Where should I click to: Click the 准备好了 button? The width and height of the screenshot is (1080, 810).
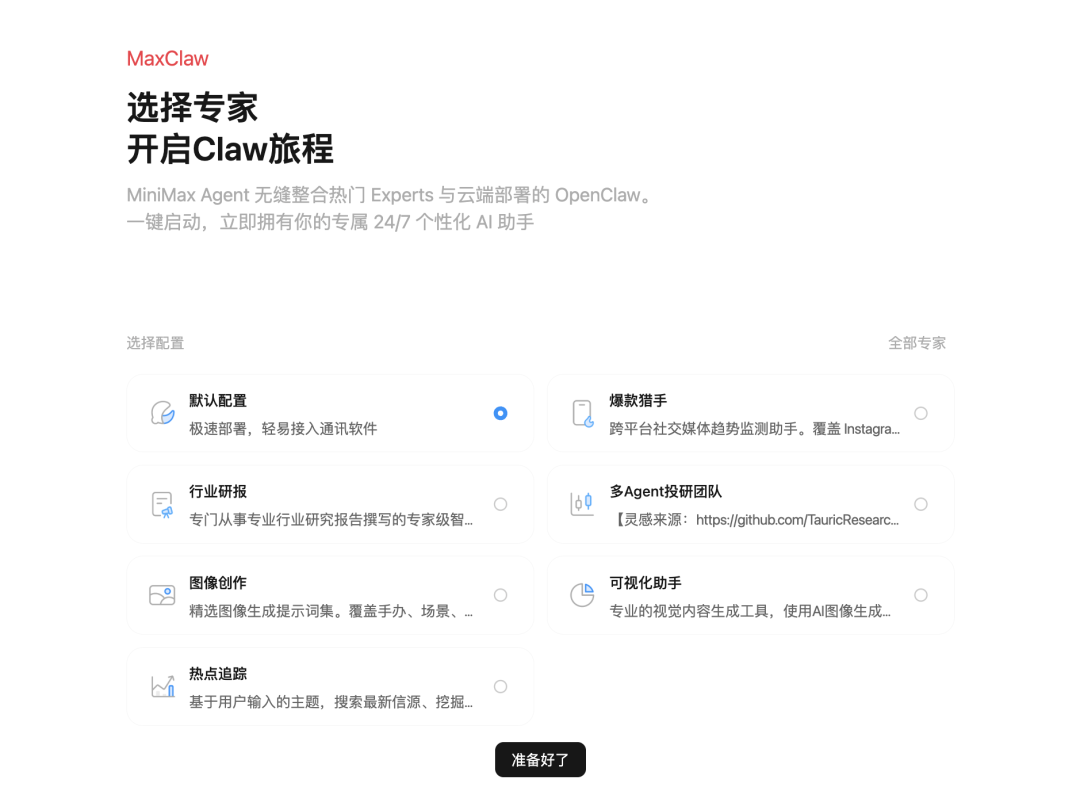click(540, 760)
